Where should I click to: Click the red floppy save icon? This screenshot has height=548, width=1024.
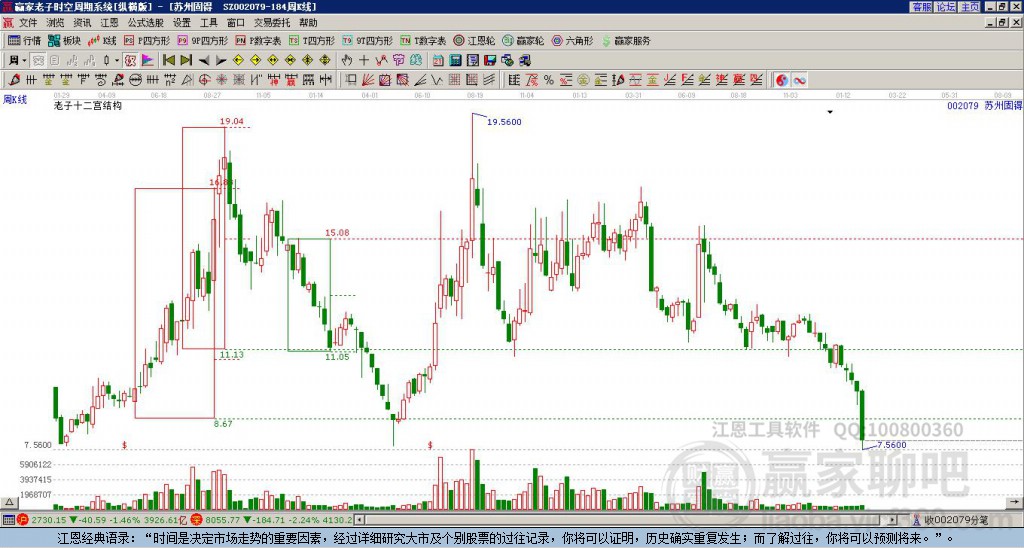coord(490,60)
